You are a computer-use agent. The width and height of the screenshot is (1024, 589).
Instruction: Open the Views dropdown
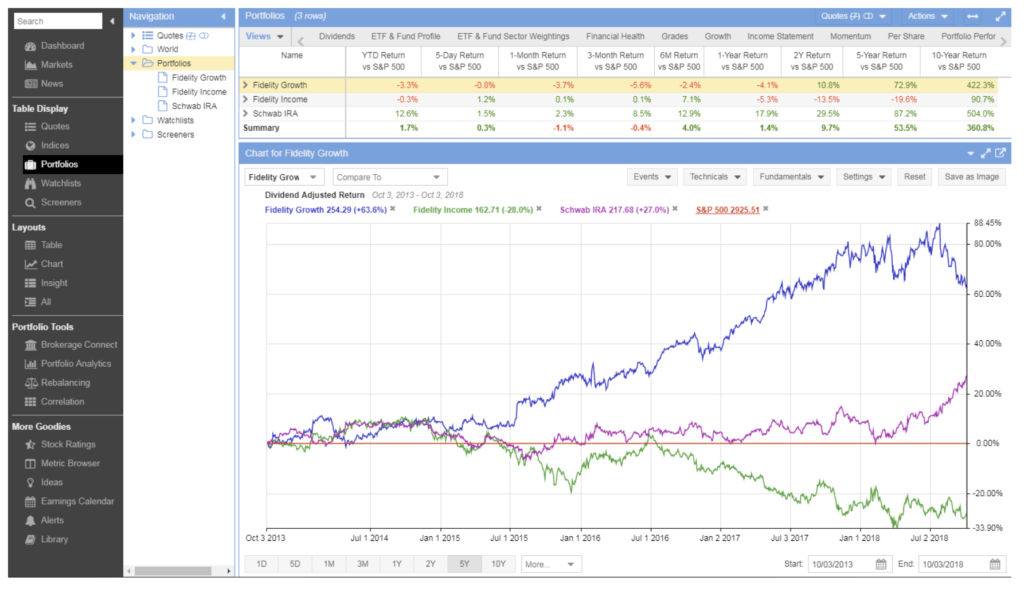(264, 37)
